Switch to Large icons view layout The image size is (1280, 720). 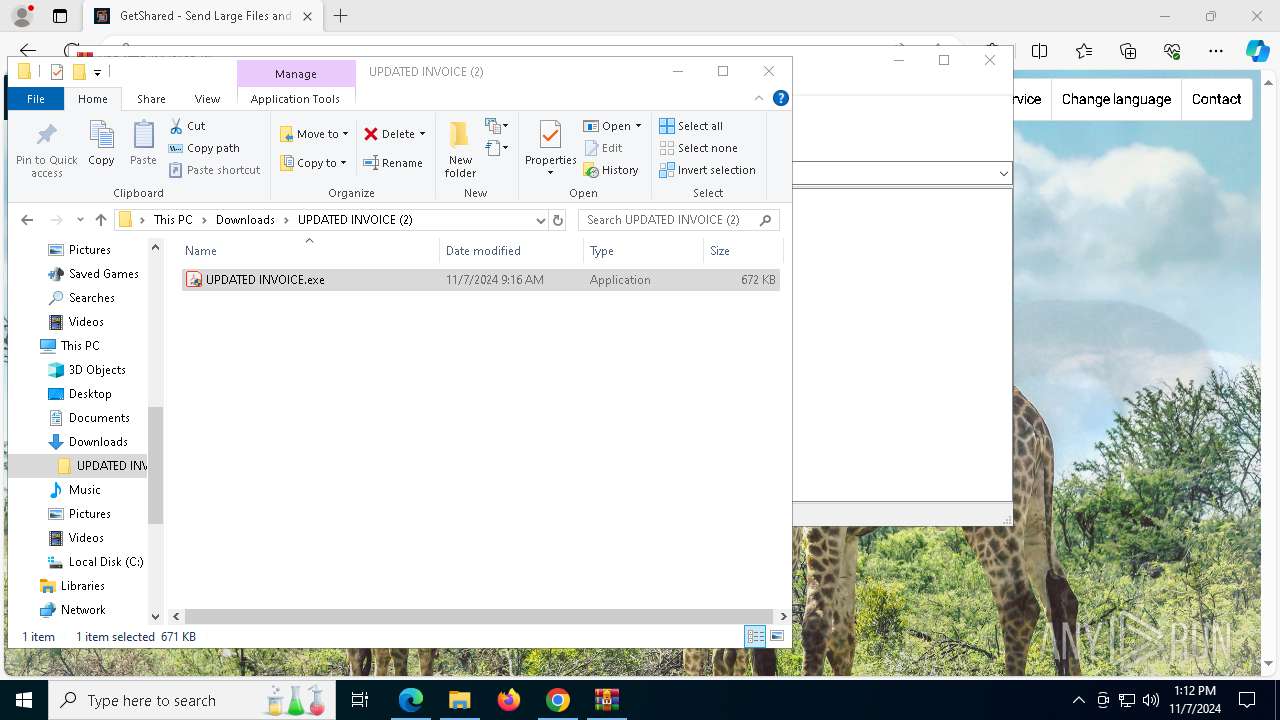tap(777, 637)
